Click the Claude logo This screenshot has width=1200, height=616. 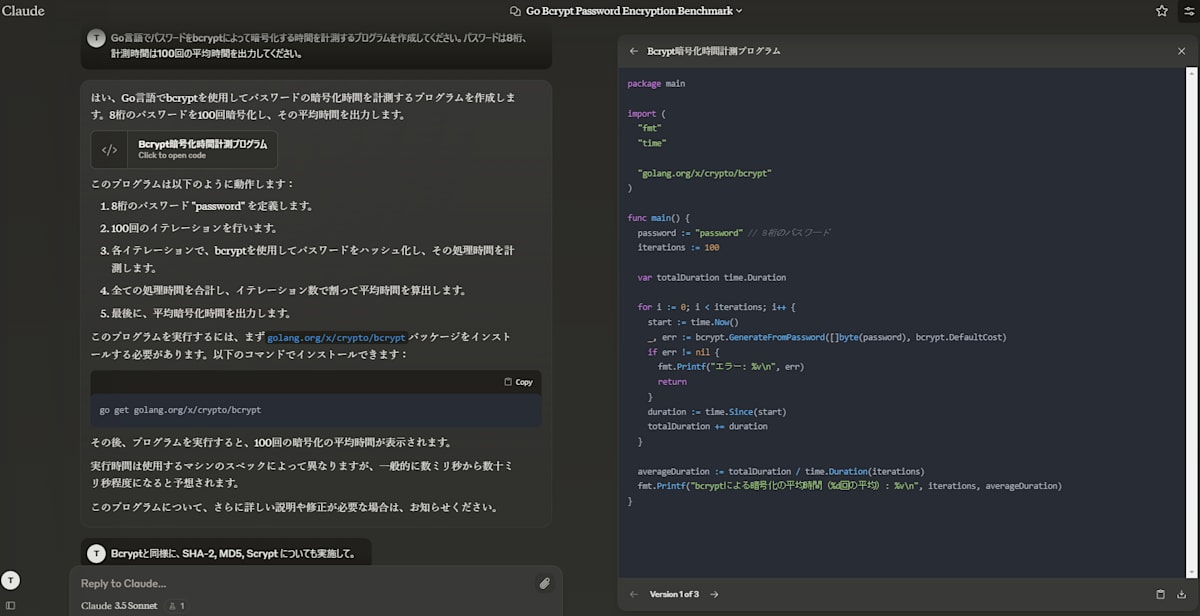point(23,11)
